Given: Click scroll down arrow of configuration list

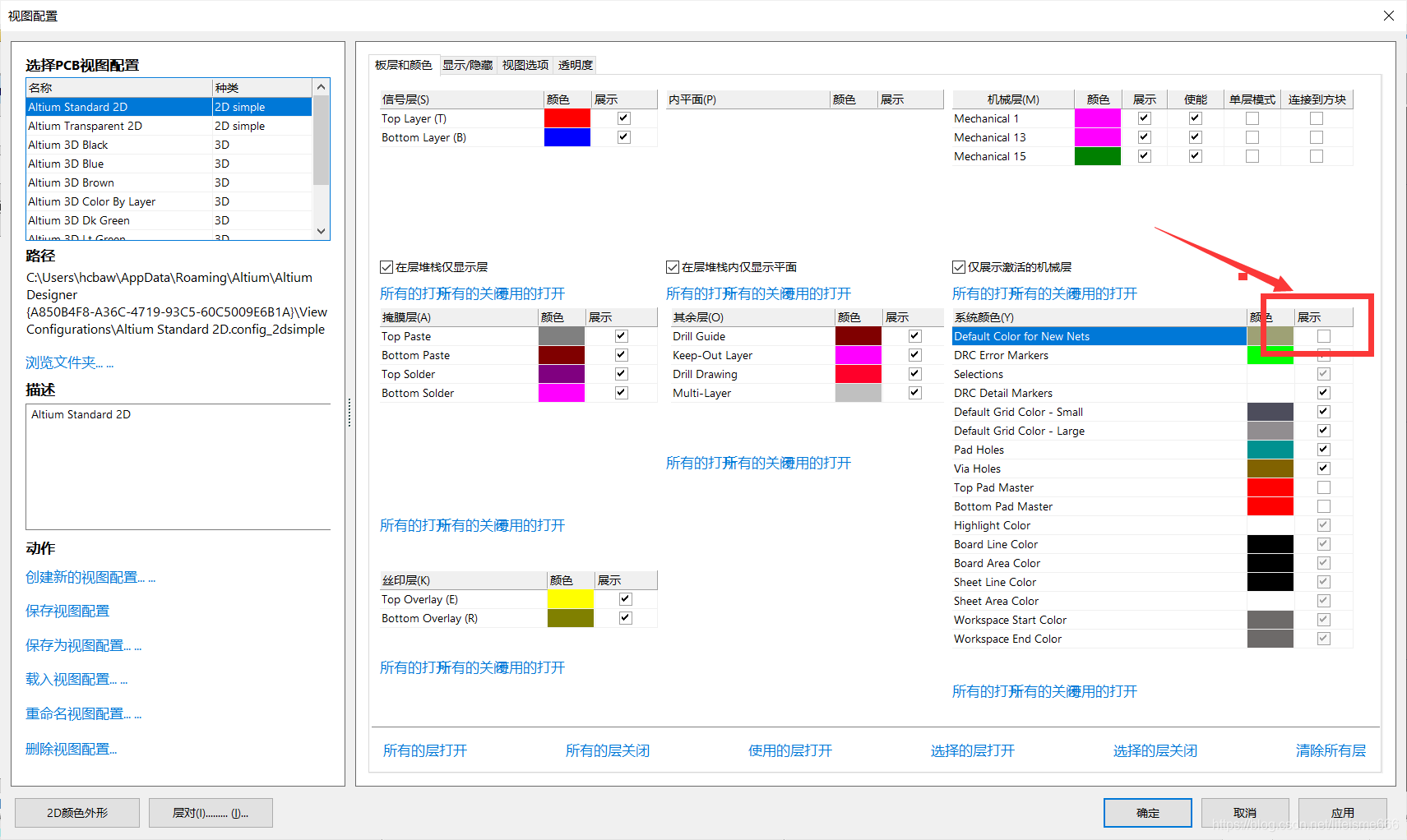Looking at the screenshot, I should [x=322, y=231].
